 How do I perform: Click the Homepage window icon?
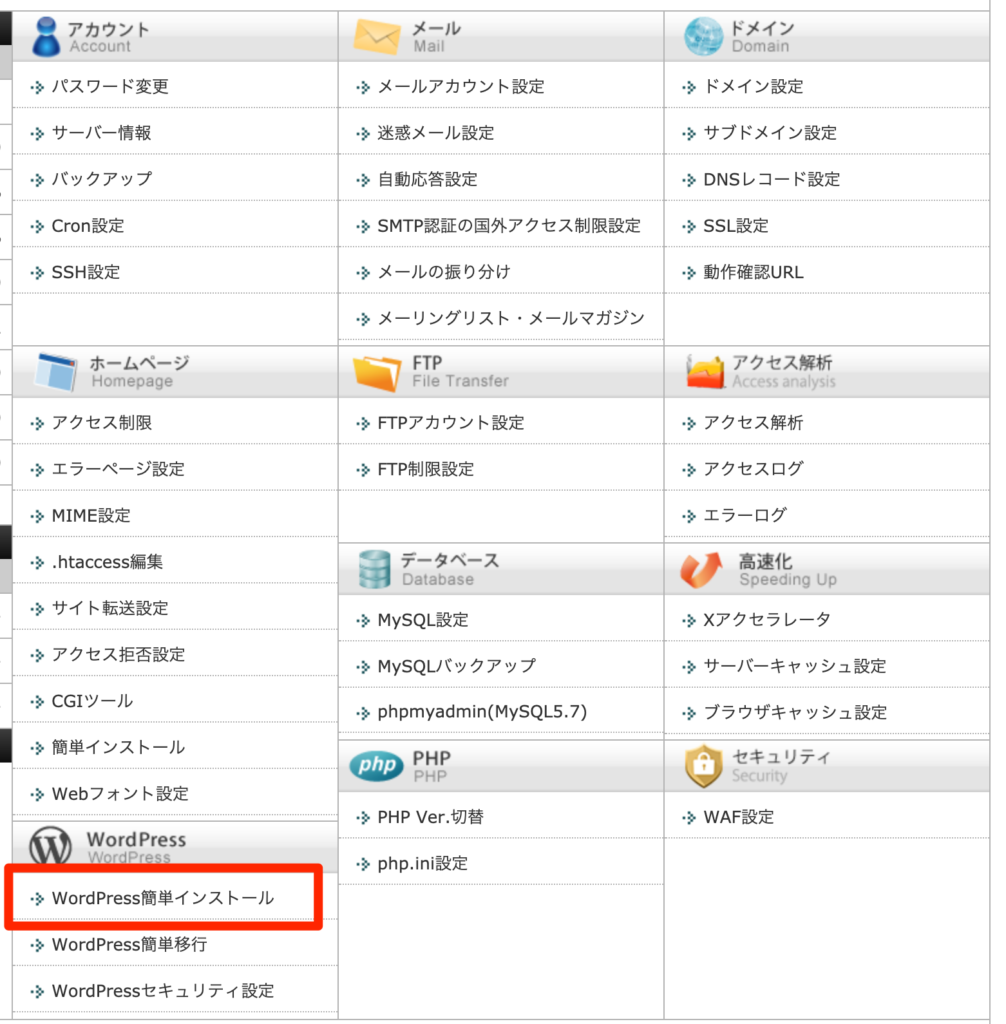tap(56, 372)
